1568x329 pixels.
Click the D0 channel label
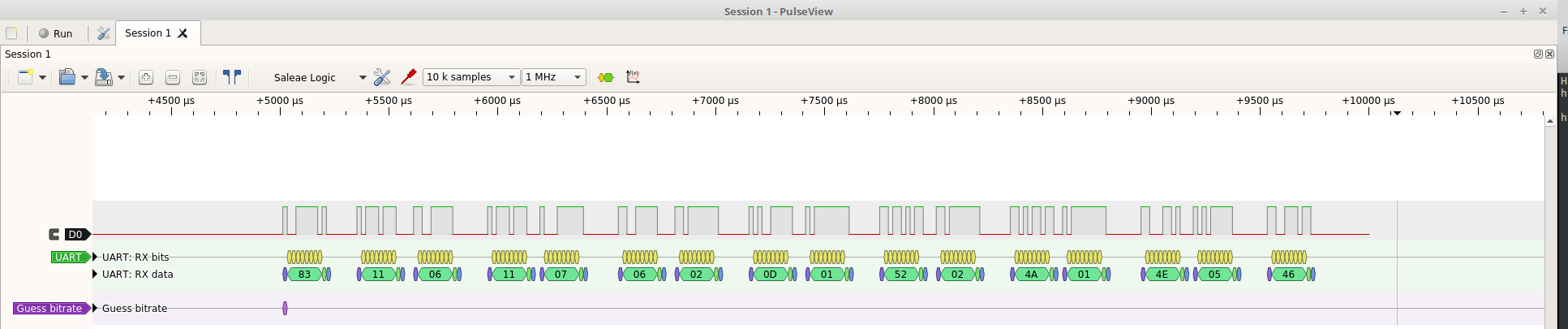76,234
